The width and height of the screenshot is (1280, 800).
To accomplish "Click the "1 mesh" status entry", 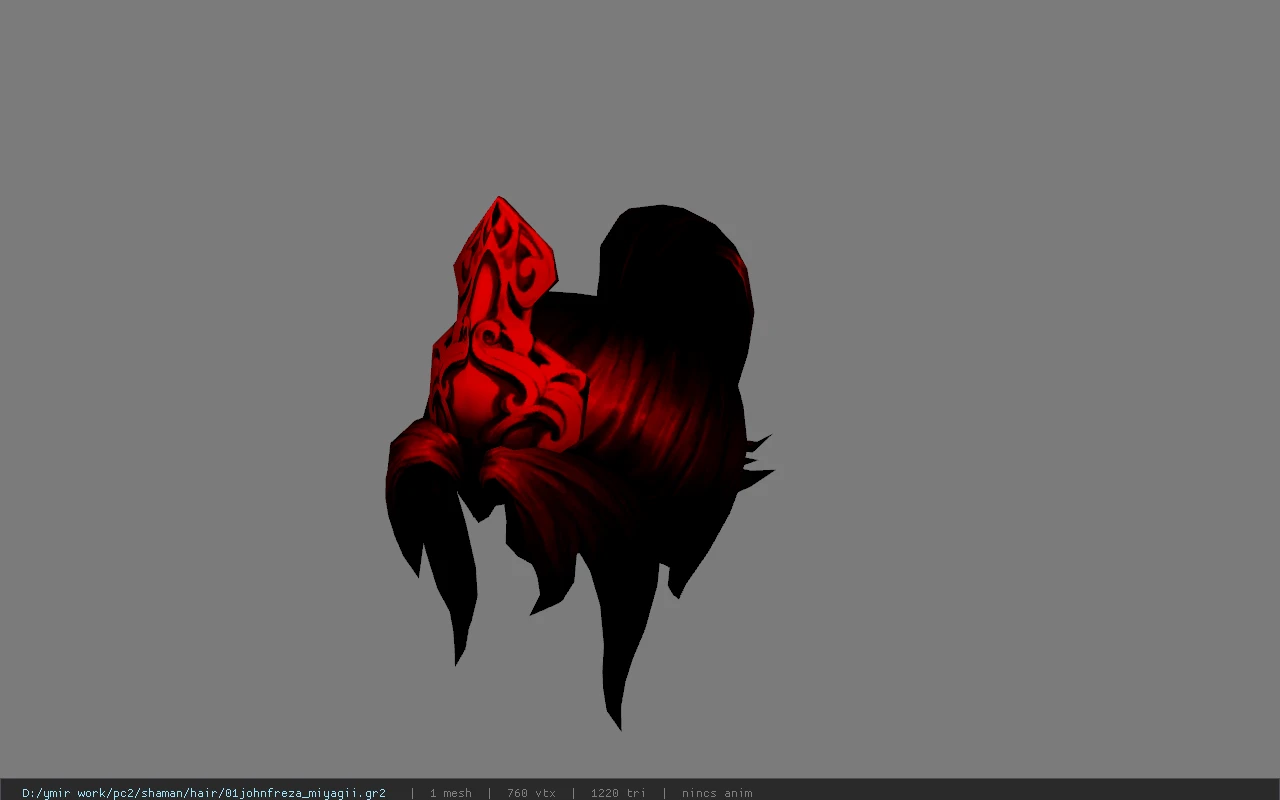I will click(x=450, y=793).
